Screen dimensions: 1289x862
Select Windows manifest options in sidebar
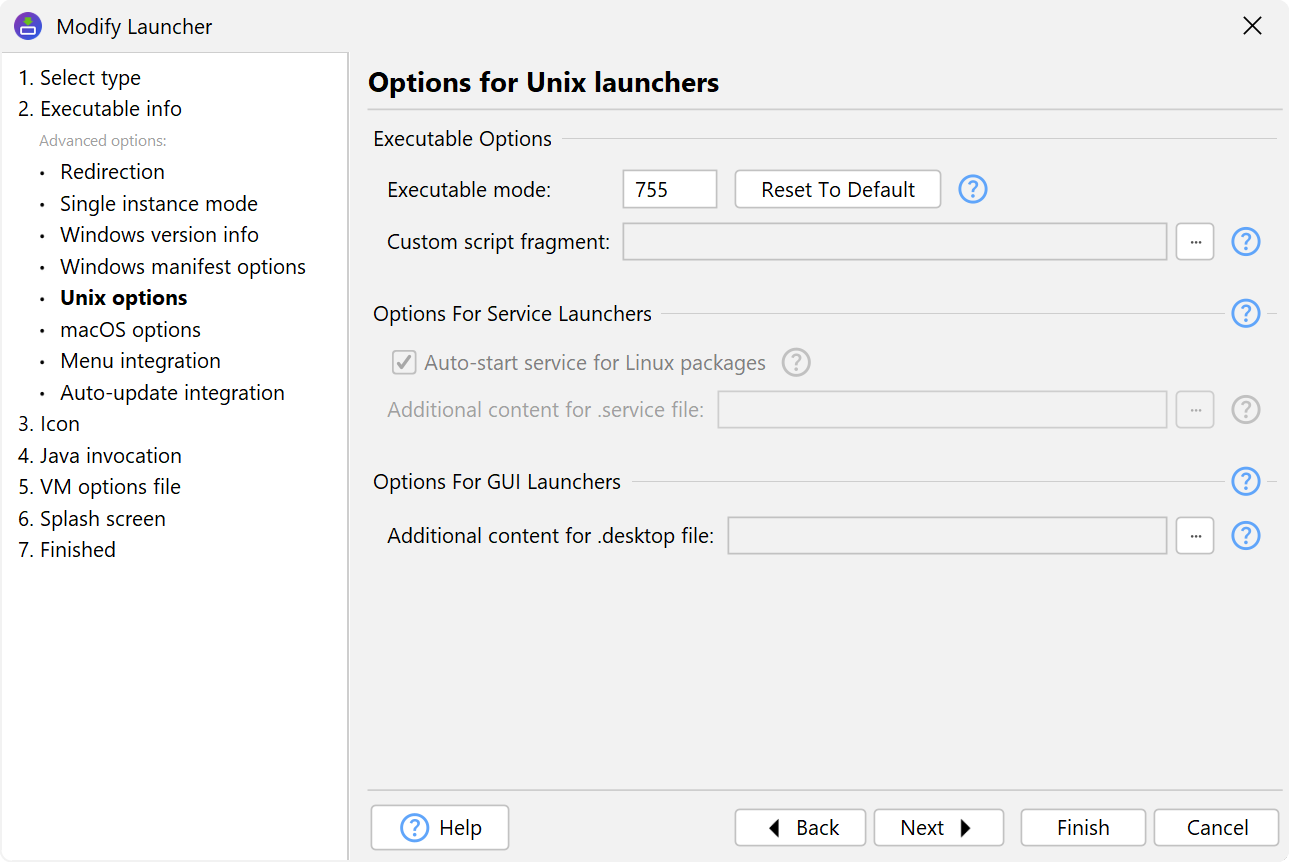(x=182, y=267)
